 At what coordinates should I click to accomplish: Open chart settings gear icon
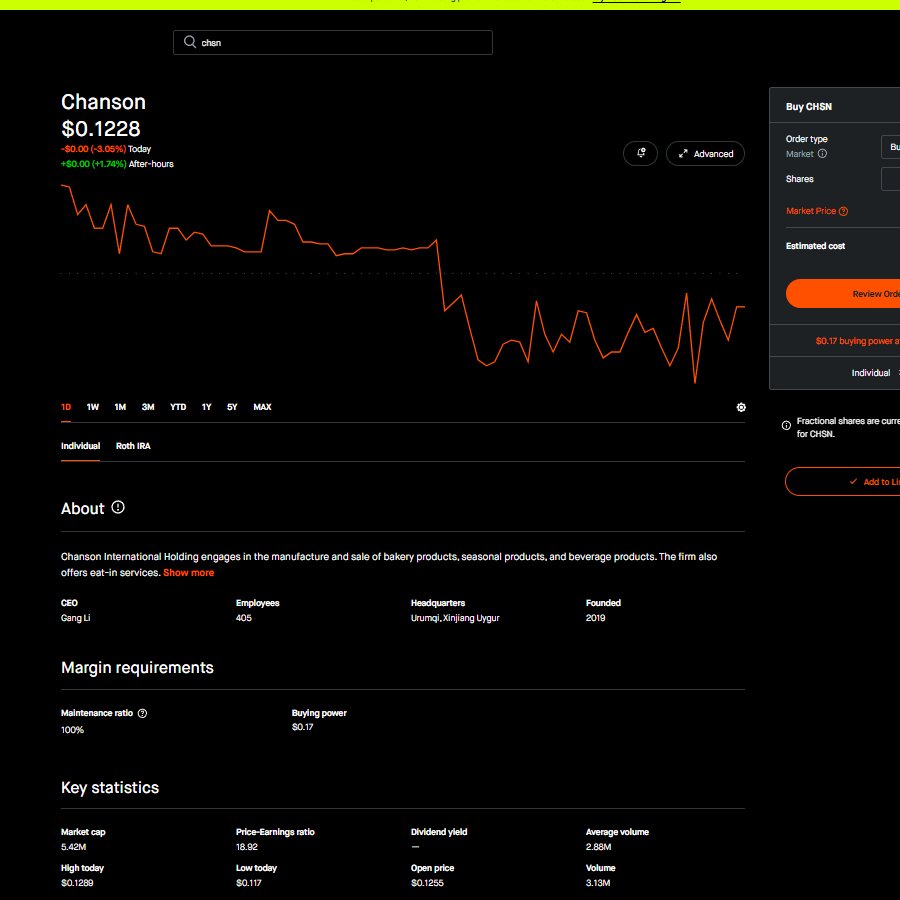741,407
